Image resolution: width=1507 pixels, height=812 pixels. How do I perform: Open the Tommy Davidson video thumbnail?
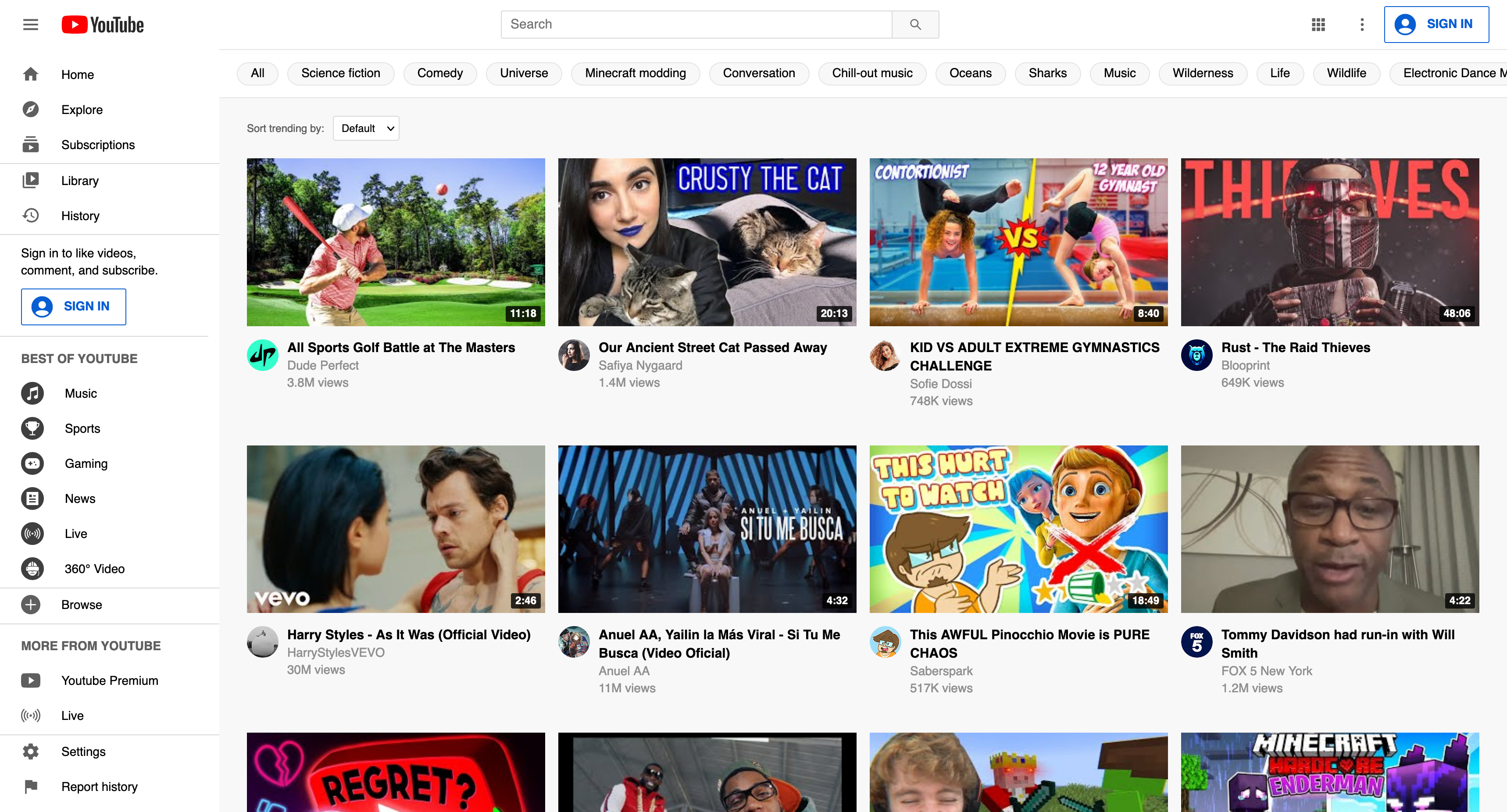[x=1330, y=529]
